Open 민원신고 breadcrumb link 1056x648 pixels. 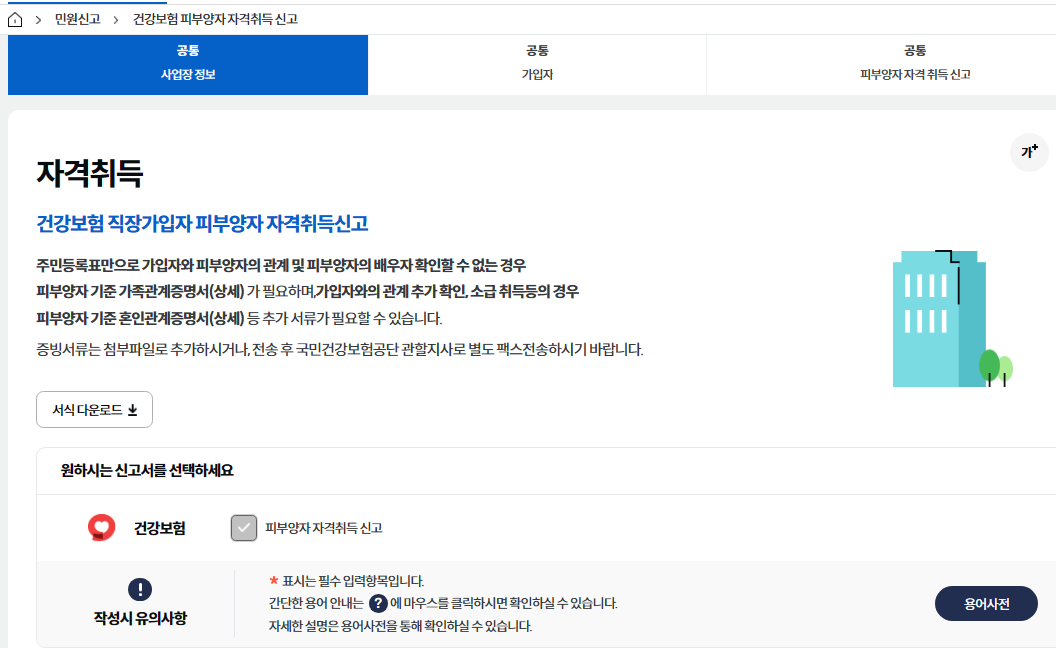(x=77, y=20)
